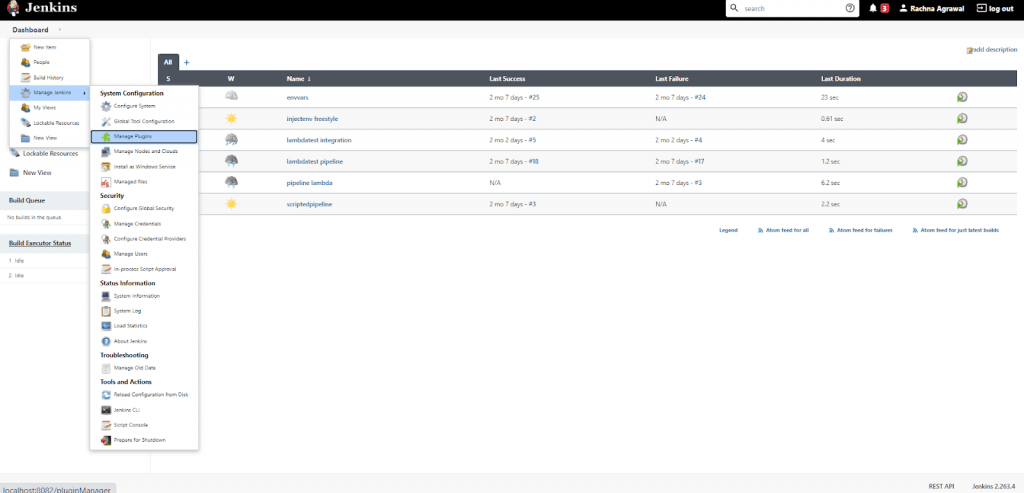Schedule a build for envvars job icon
The image size is (1024, 493).
(962, 97)
